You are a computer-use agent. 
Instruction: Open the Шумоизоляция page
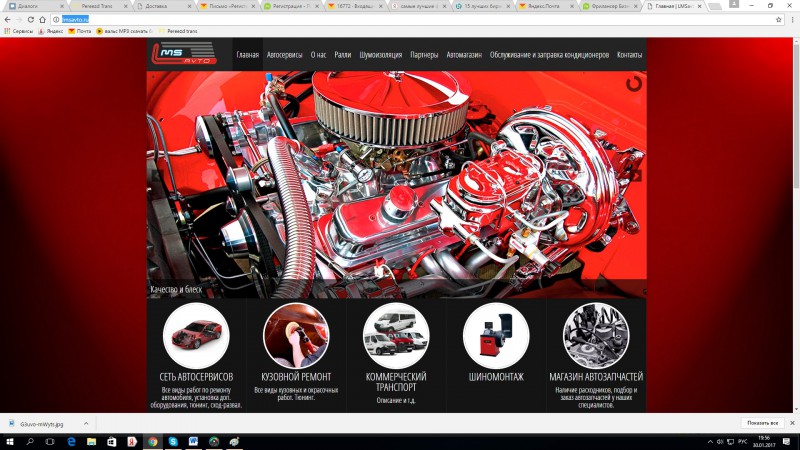381,55
